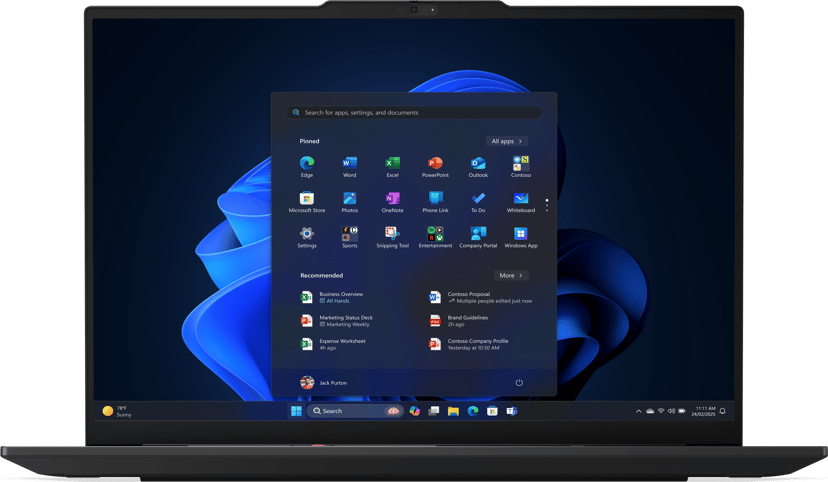828x482 pixels.
Task: Open Teams from the taskbar
Action: [x=512, y=411]
